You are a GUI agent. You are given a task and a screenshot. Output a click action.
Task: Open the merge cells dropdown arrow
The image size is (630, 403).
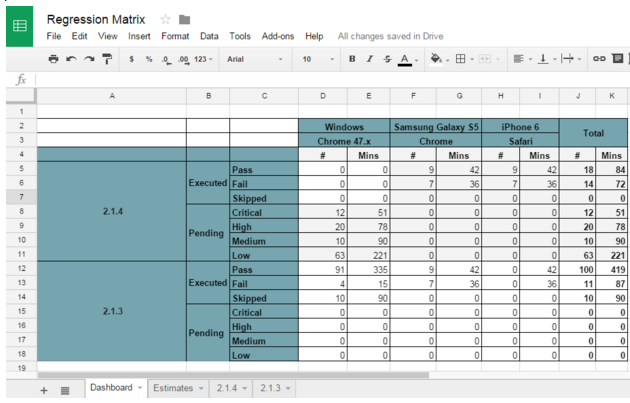point(498,59)
